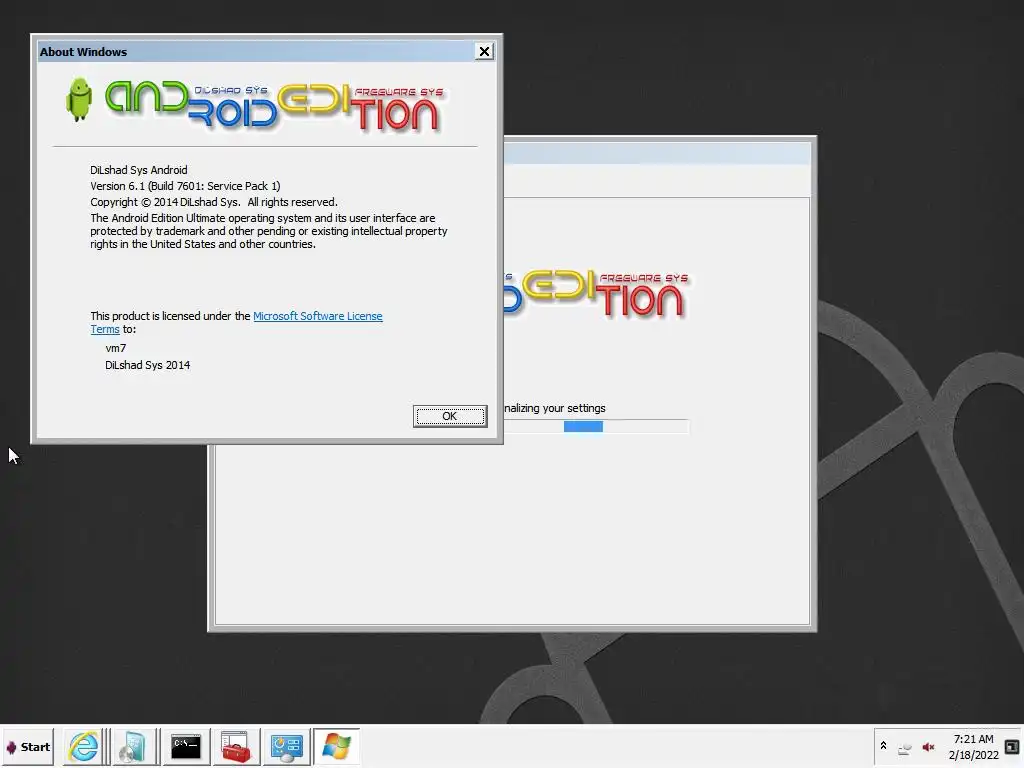Show hidden tray icons arrow
Screen dimensions: 1024x768
coord(883,746)
